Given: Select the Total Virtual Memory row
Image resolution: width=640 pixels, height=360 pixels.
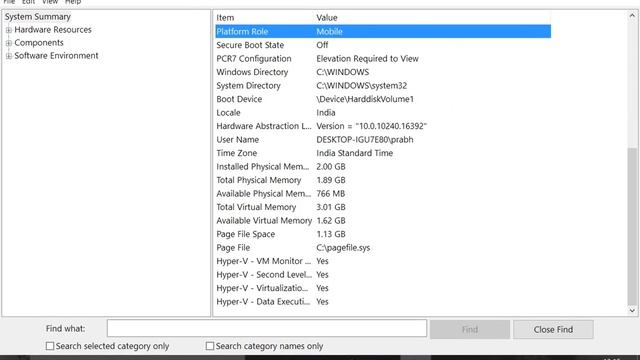Looking at the screenshot, I should [x=383, y=207].
